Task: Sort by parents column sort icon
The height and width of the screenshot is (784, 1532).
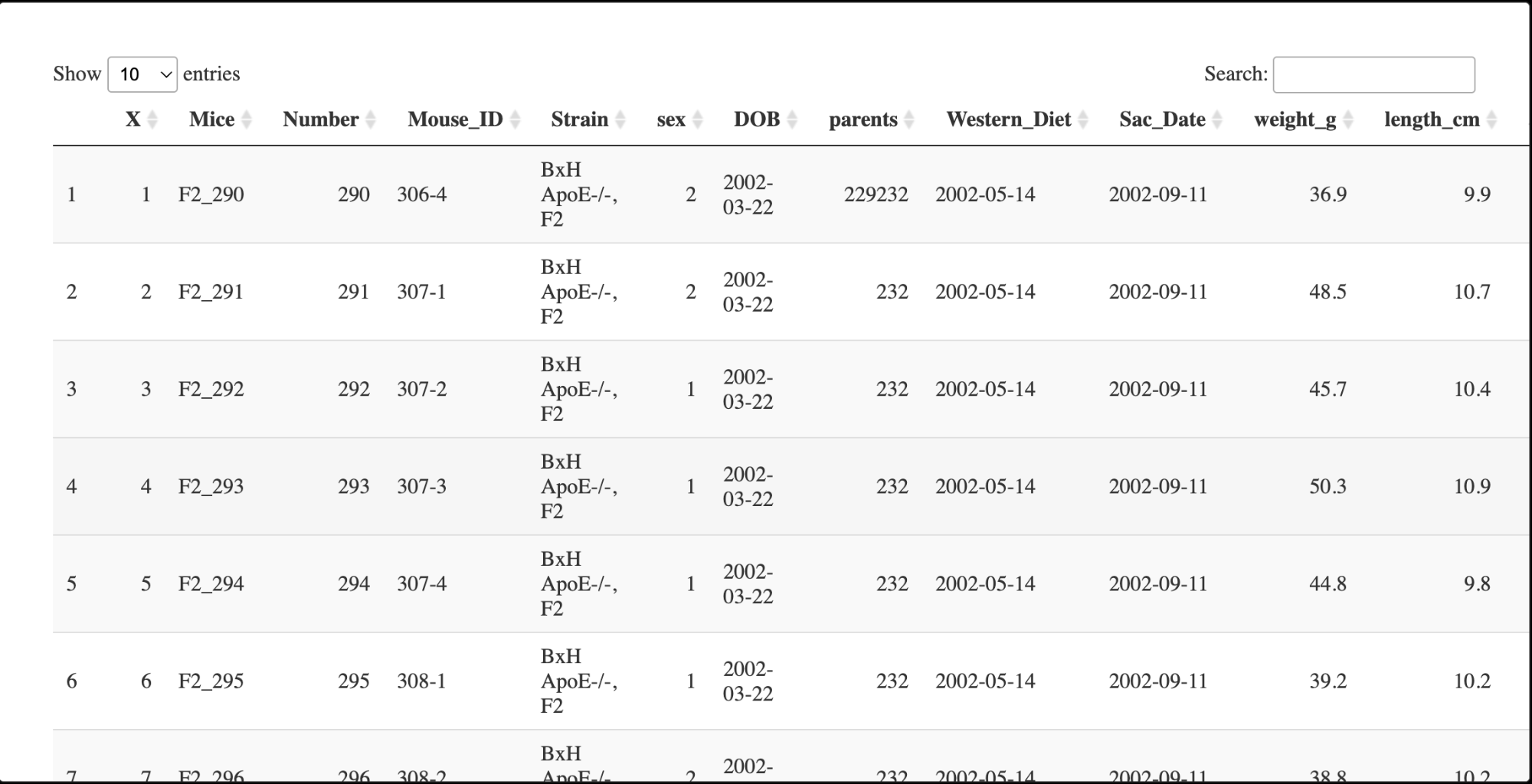Action: pyautogui.click(x=909, y=119)
